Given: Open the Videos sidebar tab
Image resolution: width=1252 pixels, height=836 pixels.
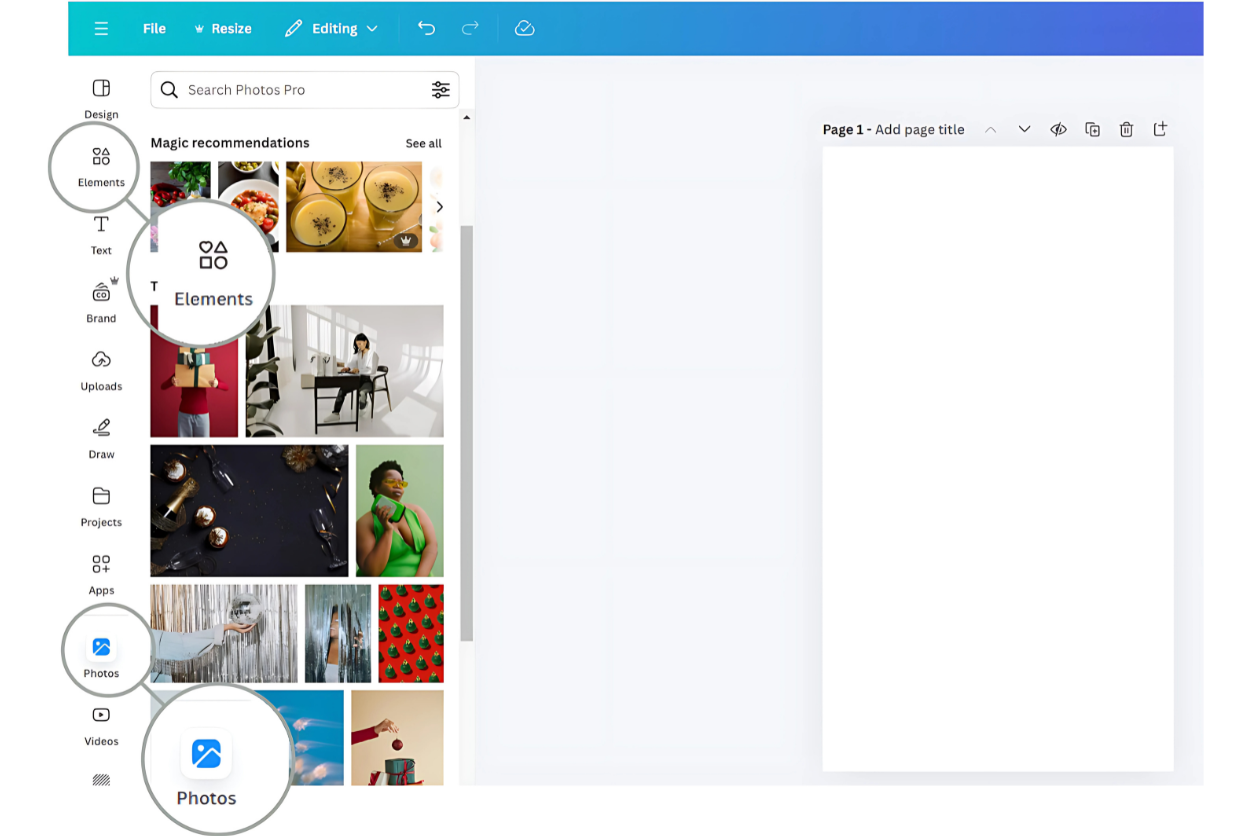Looking at the screenshot, I should [101, 726].
